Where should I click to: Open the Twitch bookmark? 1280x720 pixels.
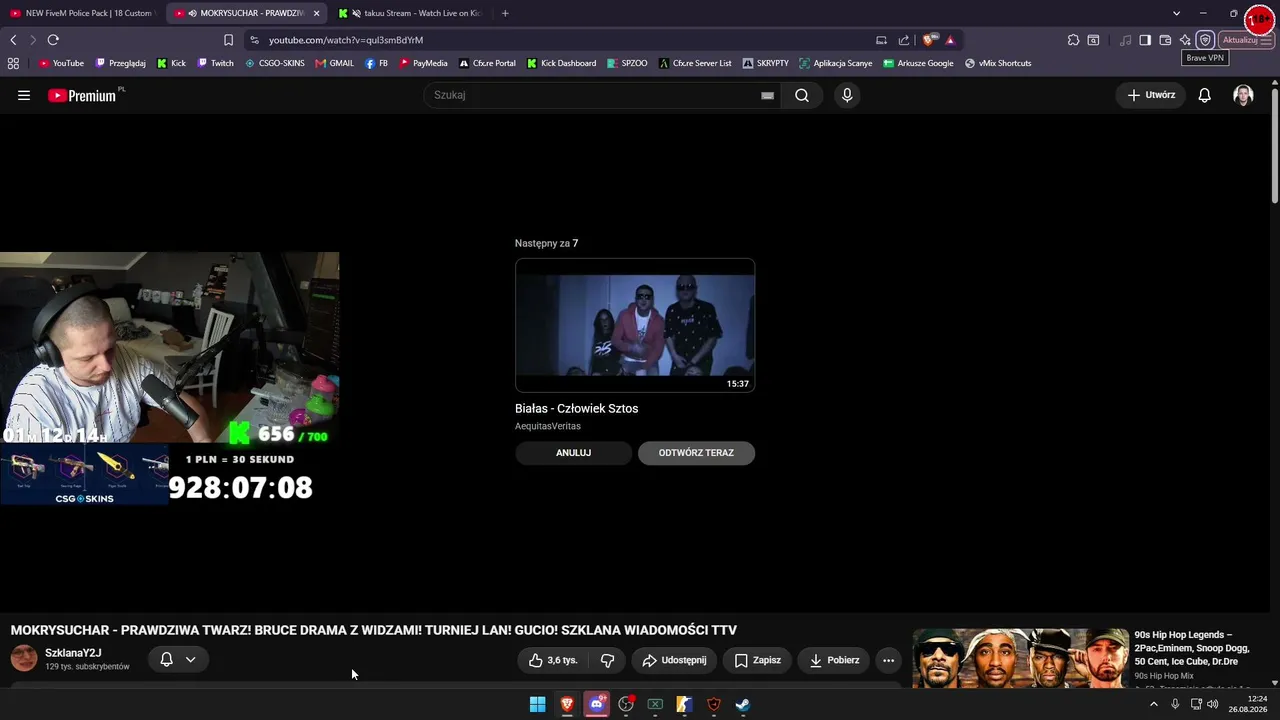[x=216, y=63]
